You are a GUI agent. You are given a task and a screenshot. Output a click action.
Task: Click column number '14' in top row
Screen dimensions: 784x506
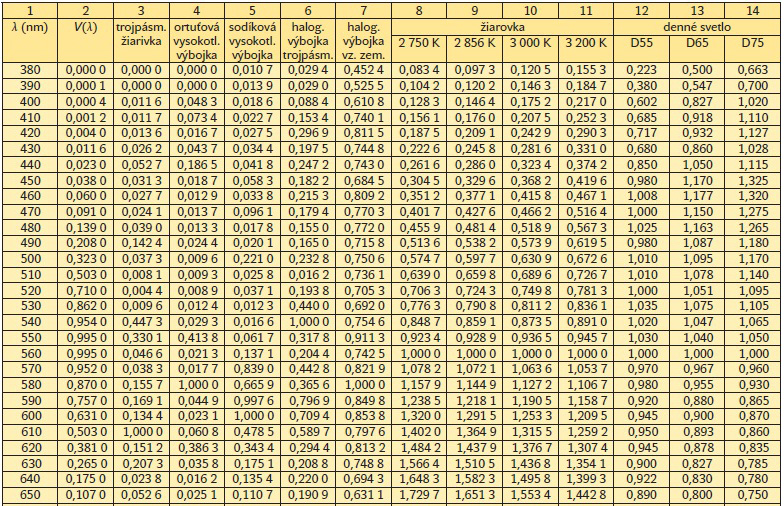[752, 10]
